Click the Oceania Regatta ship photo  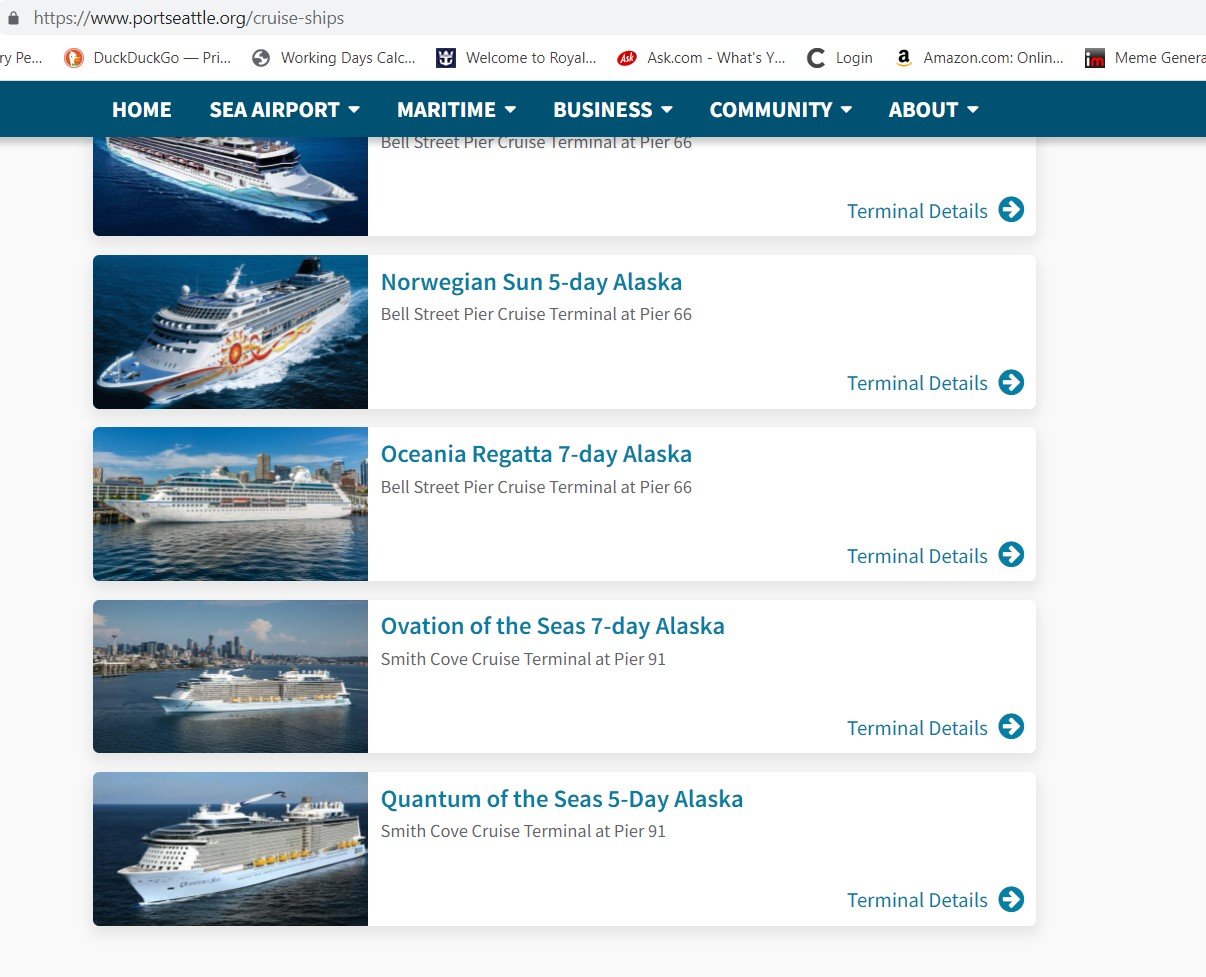pyautogui.click(x=230, y=504)
